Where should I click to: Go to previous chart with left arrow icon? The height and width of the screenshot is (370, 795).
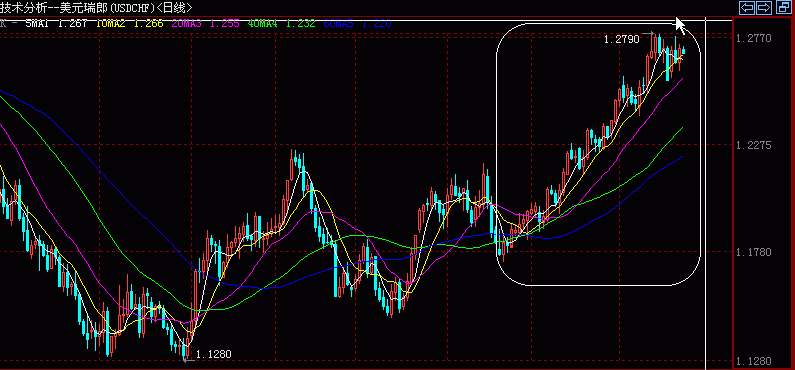[746, 7]
